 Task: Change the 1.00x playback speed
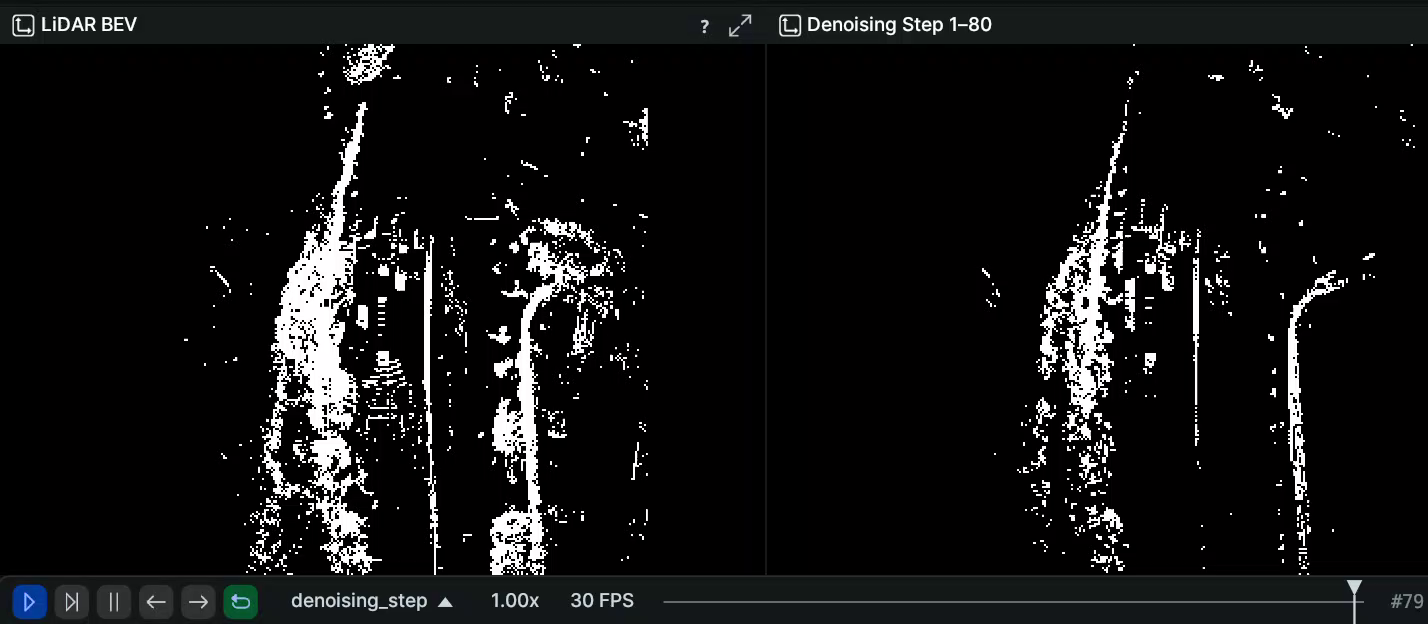point(515,601)
